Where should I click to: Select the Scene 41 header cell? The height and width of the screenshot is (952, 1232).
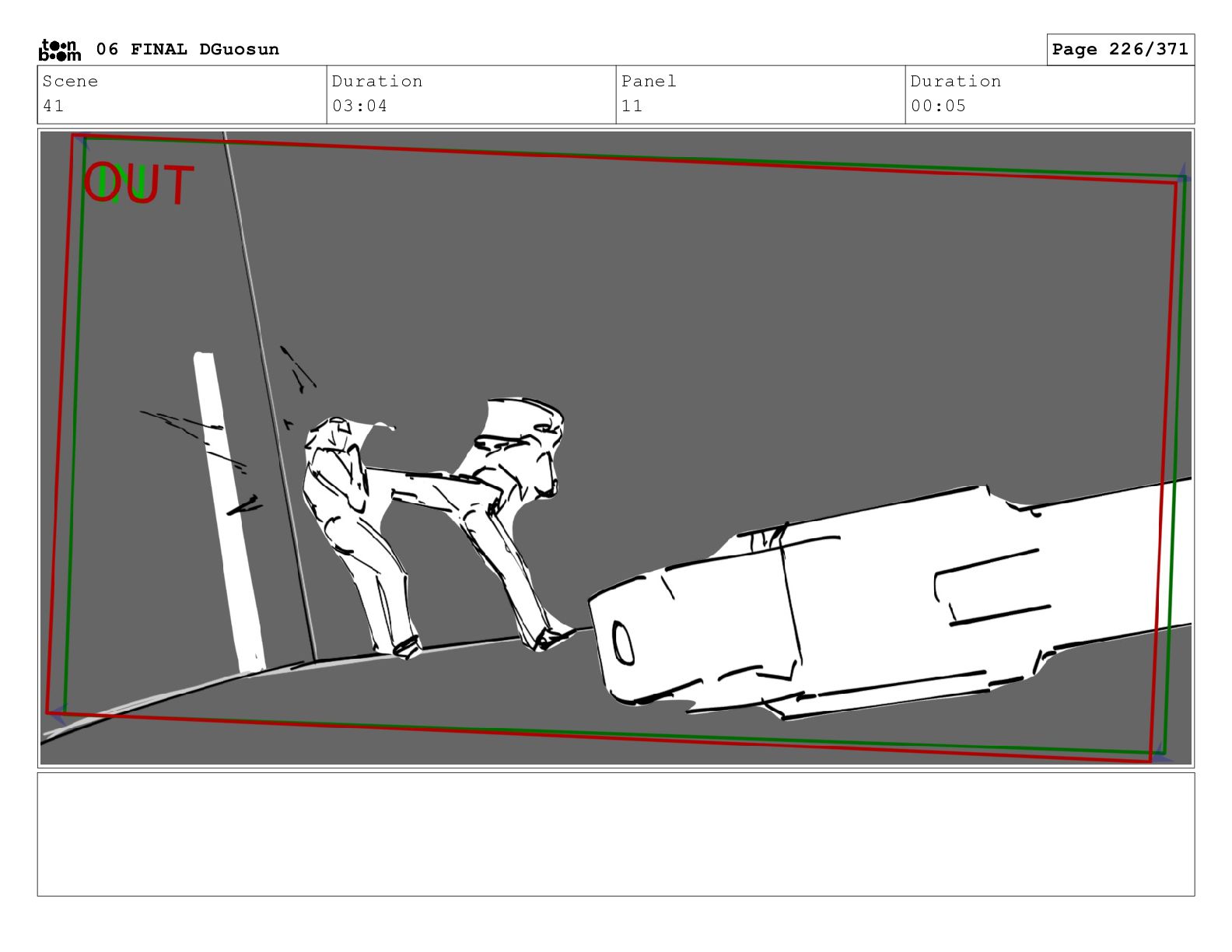(x=182, y=94)
